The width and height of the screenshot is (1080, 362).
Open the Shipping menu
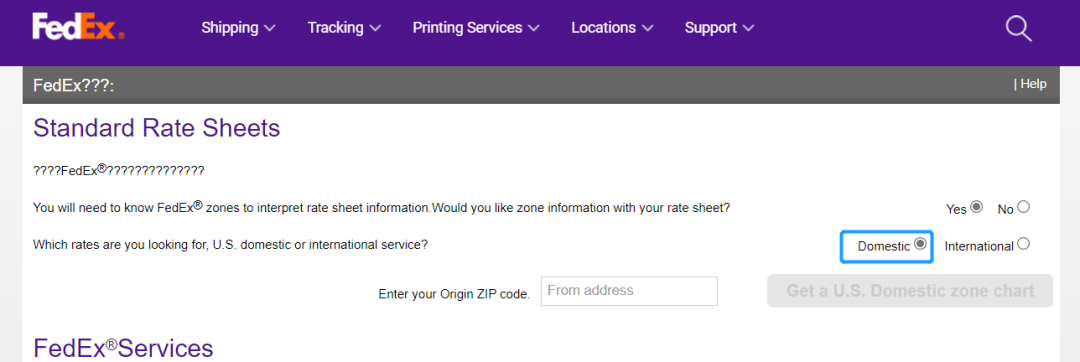(x=238, y=28)
